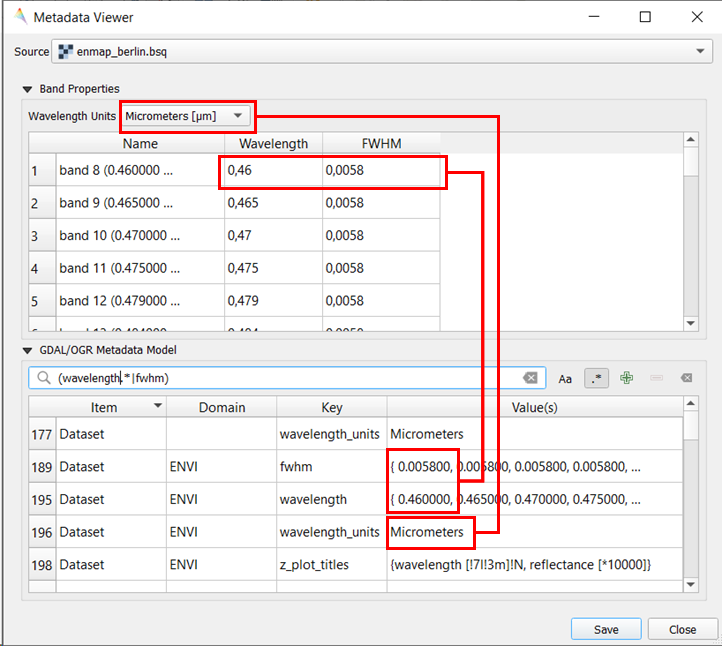Click the Domain column header
This screenshot has width=722, height=646.
(x=221, y=407)
